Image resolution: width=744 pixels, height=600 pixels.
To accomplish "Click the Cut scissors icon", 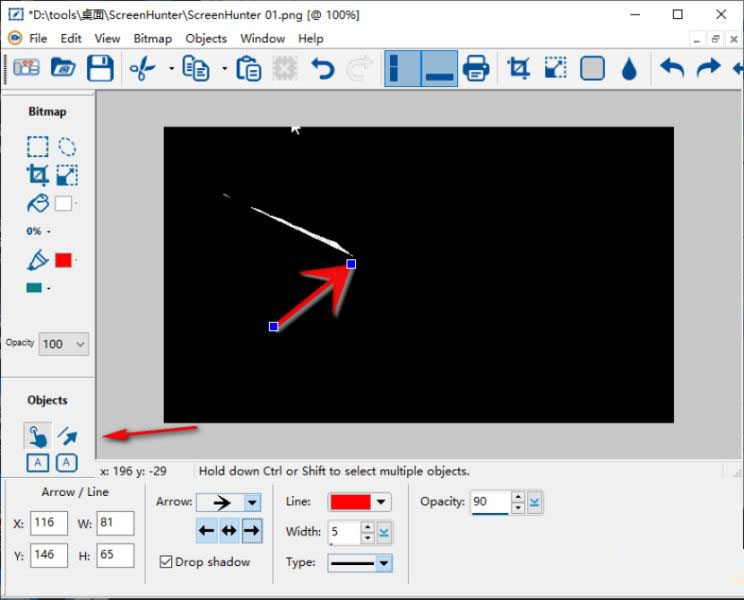I will point(143,68).
